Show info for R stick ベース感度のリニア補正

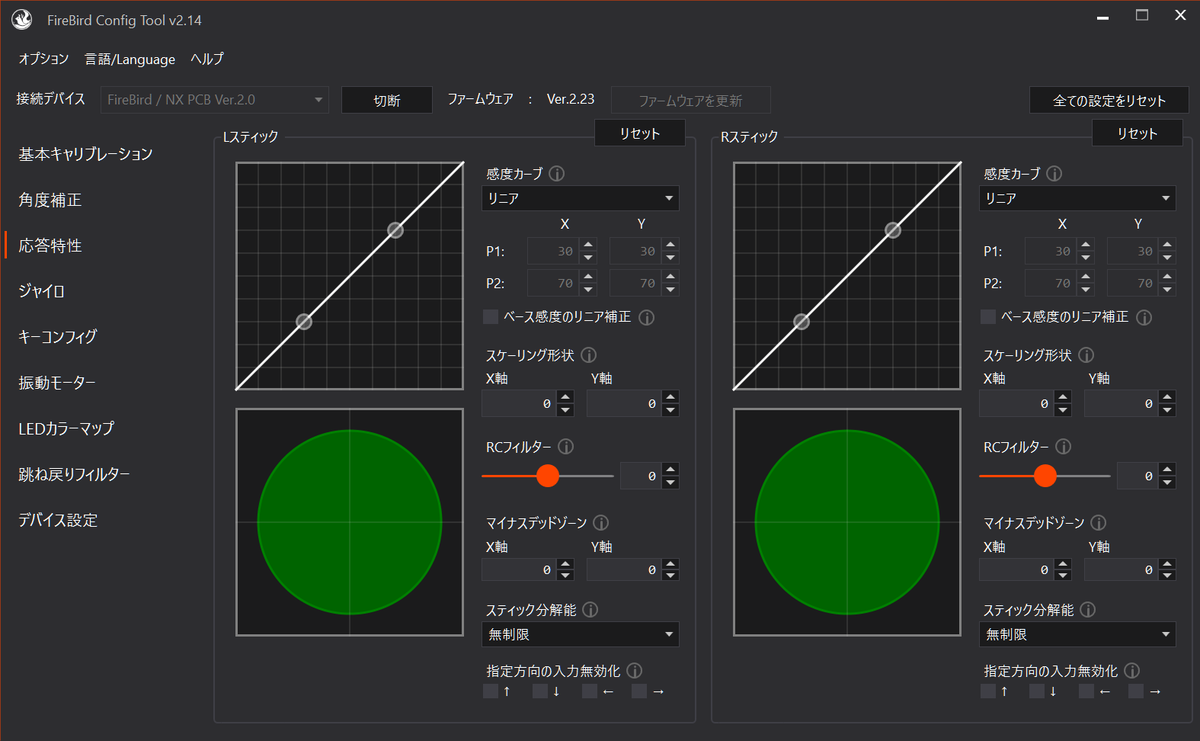(1144, 317)
